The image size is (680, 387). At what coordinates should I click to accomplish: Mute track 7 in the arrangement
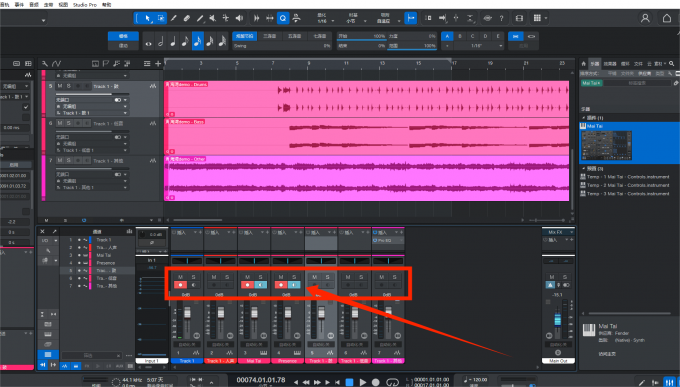60,161
